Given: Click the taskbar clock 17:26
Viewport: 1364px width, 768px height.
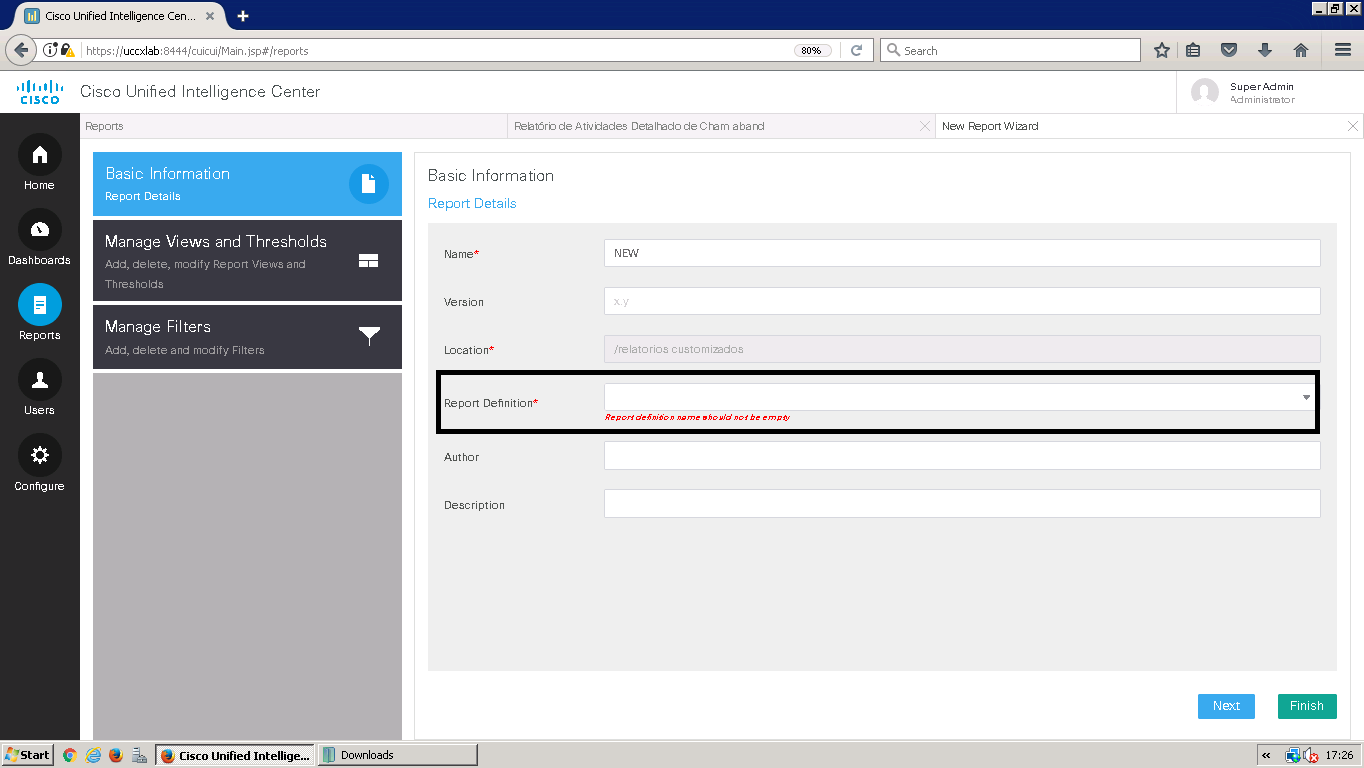Looking at the screenshot, I should pos(1339,756).
